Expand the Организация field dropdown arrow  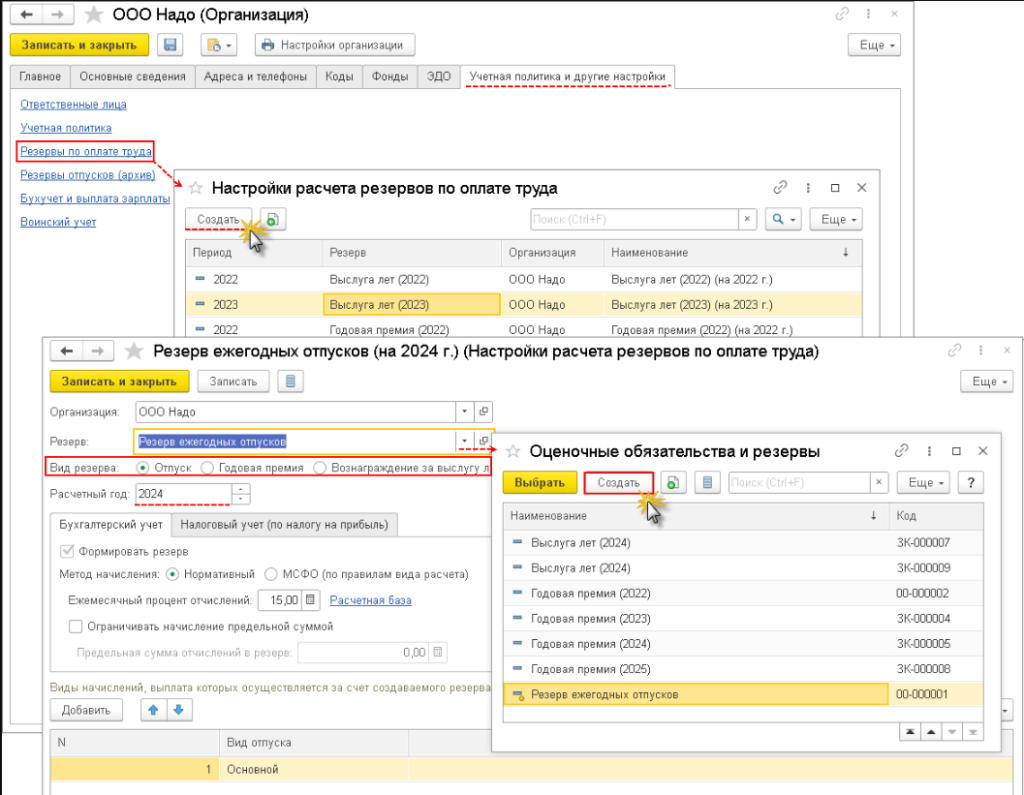point(463,412)
